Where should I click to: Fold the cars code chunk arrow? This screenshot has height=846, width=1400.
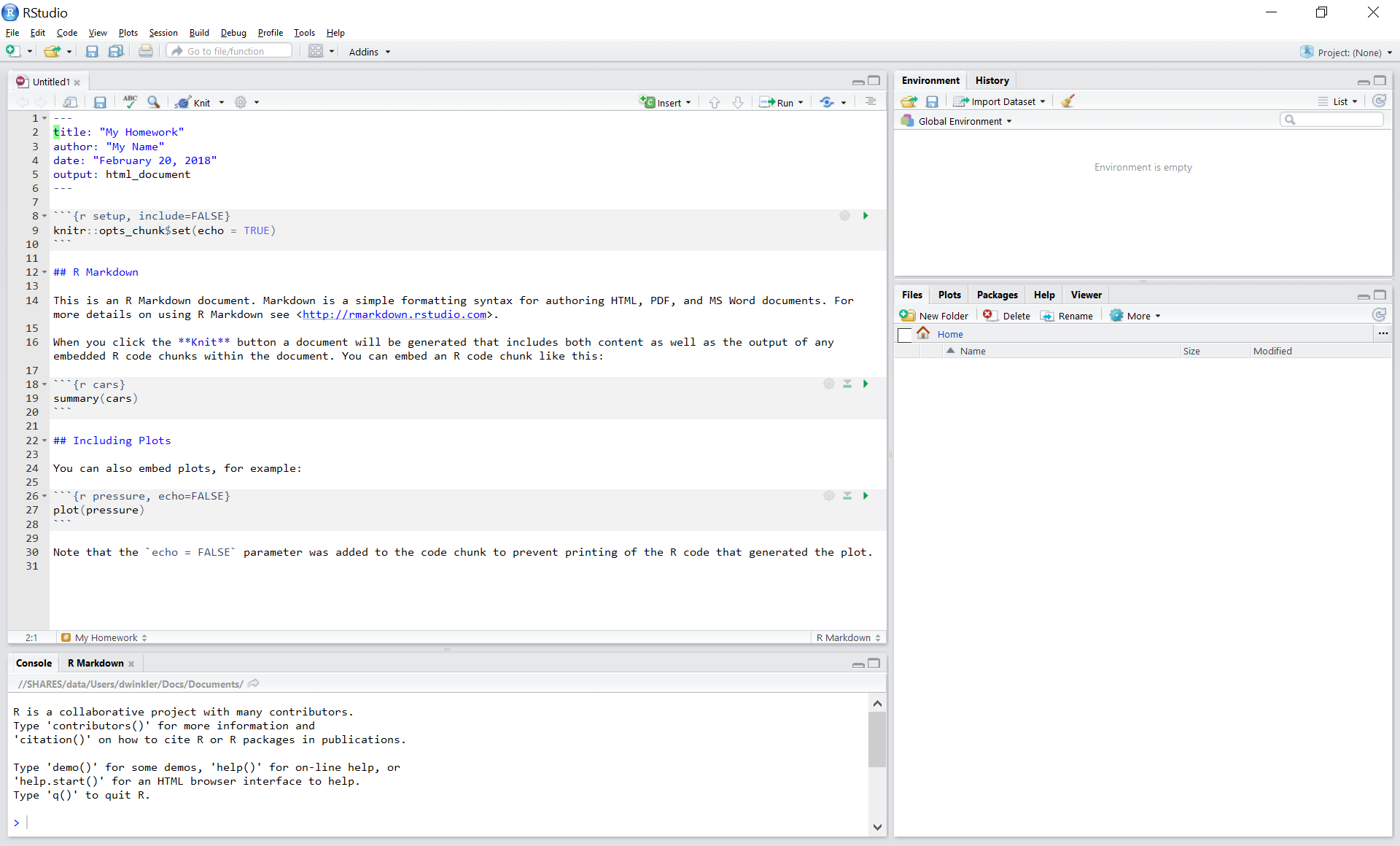point(44,384)
